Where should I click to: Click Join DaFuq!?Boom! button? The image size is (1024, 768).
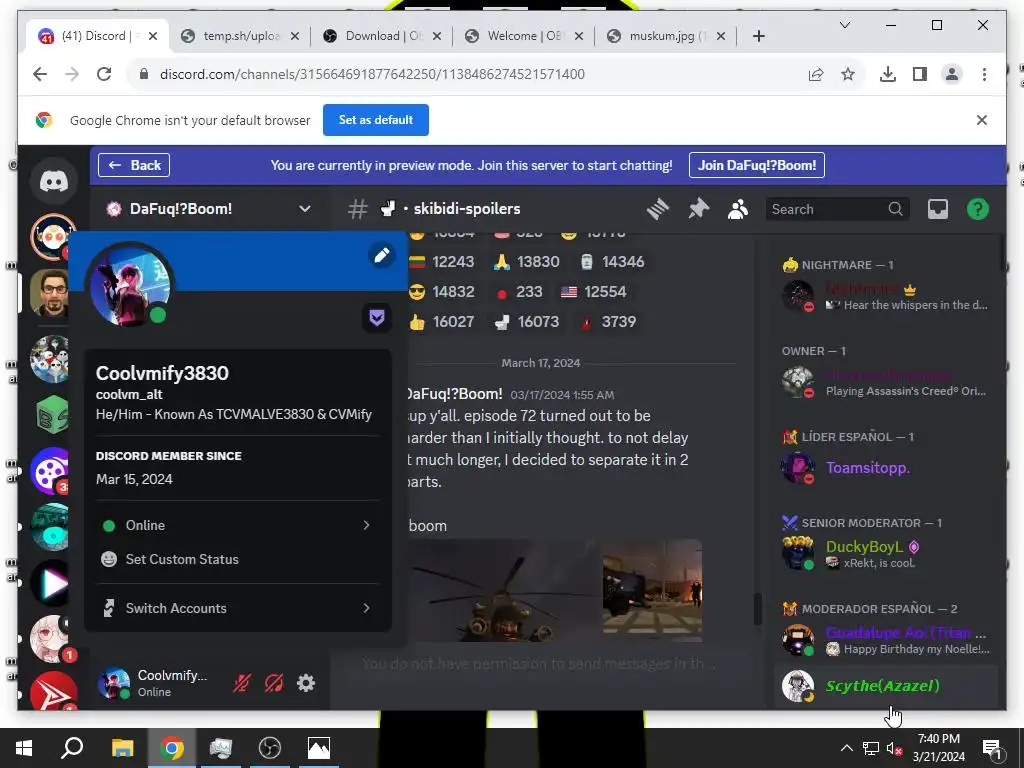pyautogui.click(x=757, y=165)
